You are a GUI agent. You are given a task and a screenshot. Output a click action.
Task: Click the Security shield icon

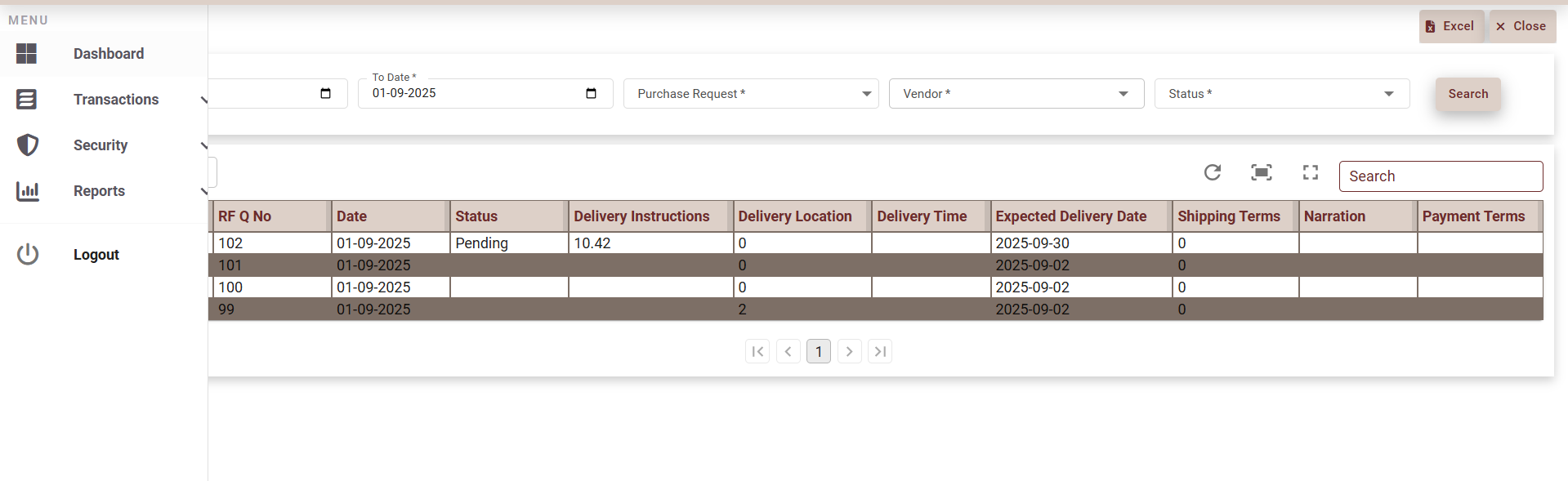[x=28, y=145]
